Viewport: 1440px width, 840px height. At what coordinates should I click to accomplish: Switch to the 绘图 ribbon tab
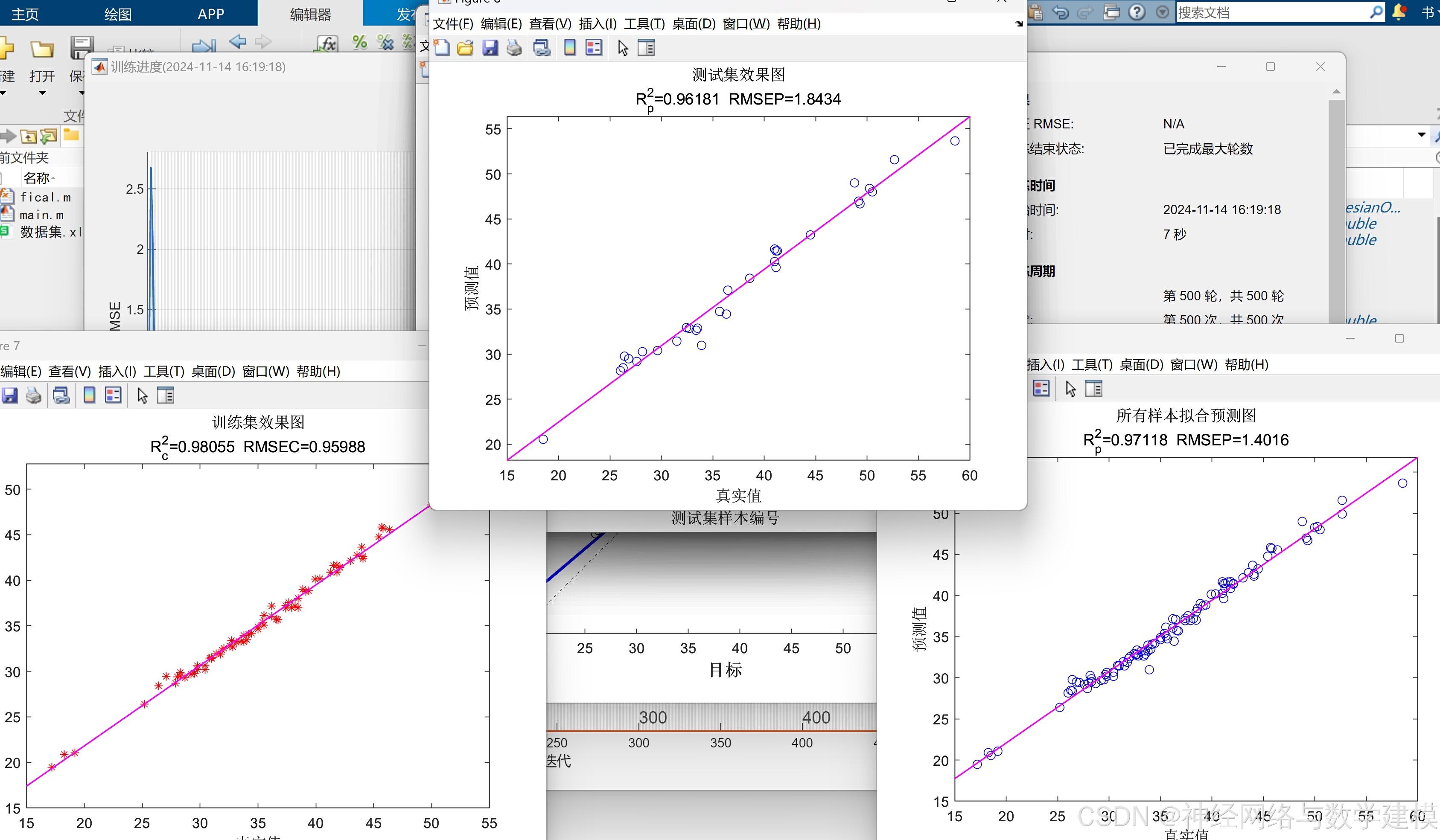[x=117, y=14]
